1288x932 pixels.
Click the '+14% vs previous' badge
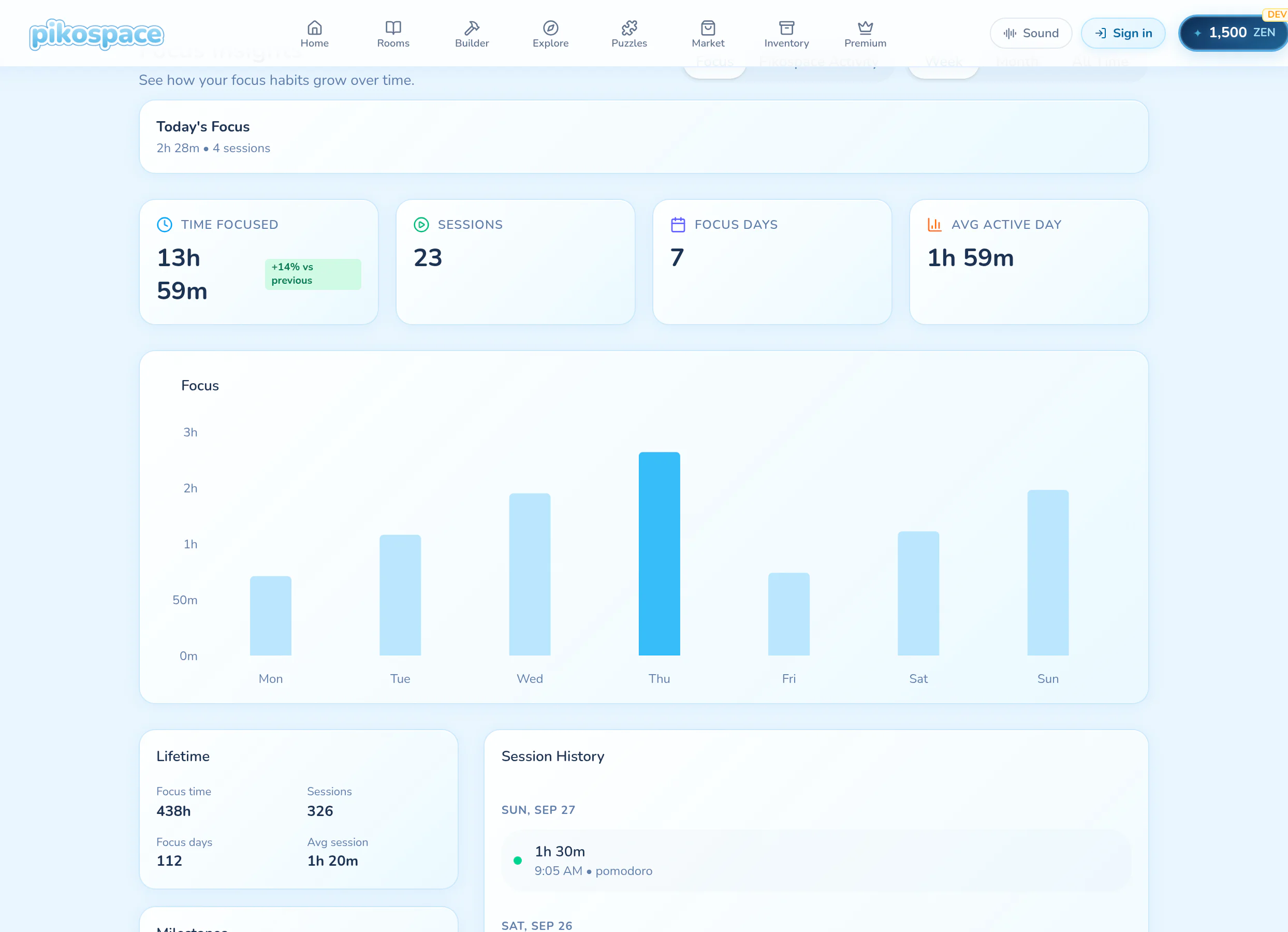(x=313, y=274)
